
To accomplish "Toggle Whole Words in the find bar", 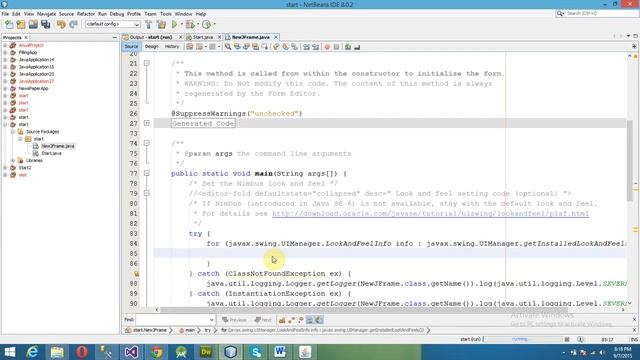I will [x=291, y=320].
